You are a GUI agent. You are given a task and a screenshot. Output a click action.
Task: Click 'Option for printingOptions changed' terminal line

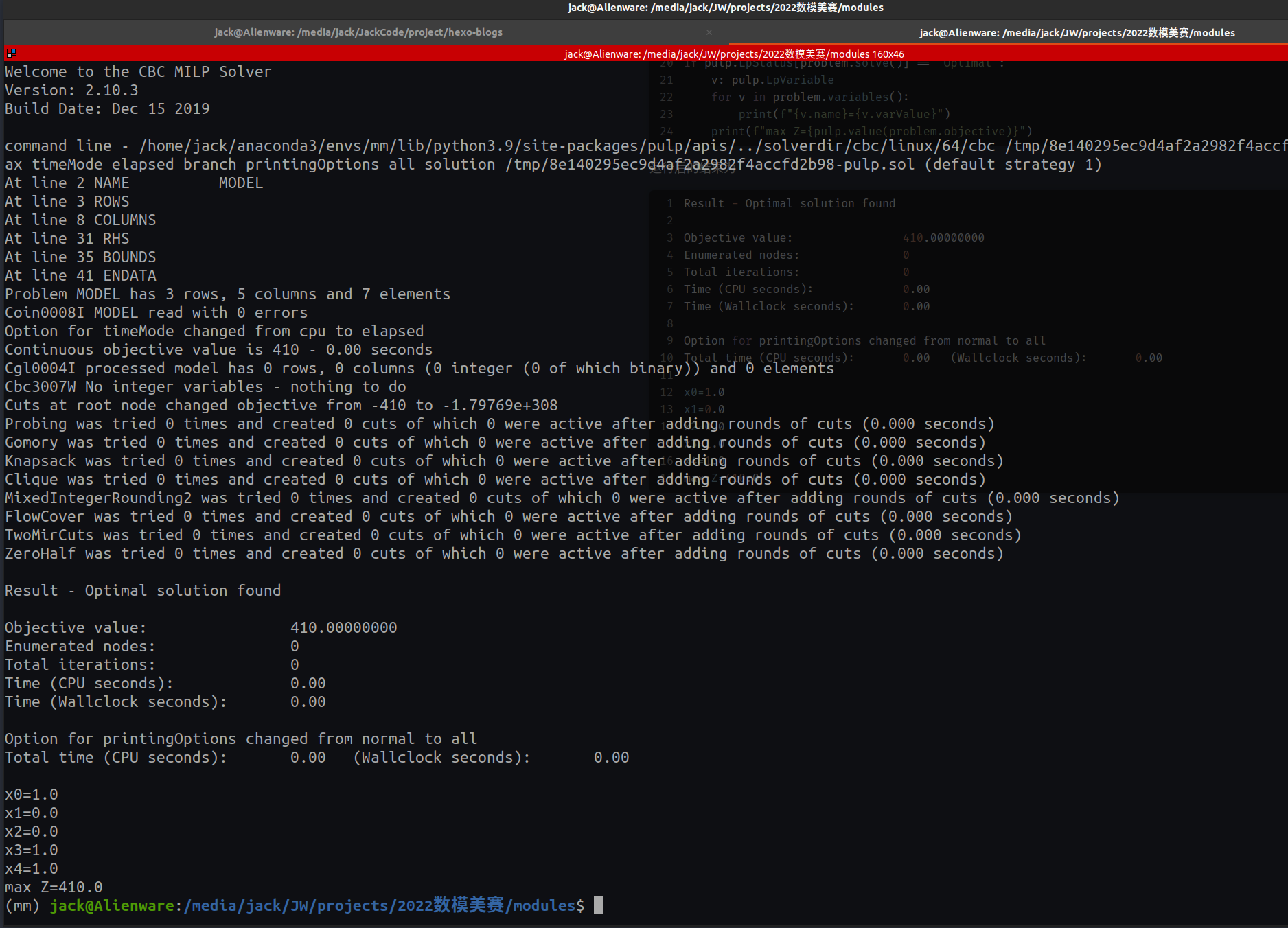pos(241,739)
